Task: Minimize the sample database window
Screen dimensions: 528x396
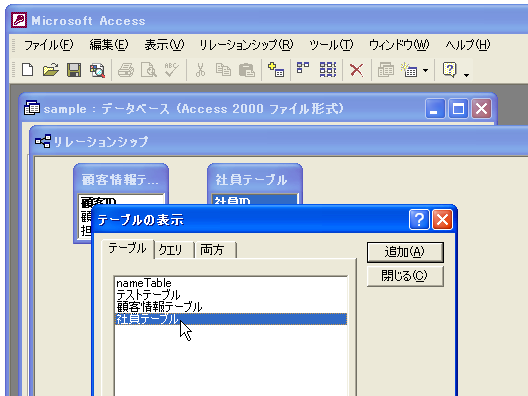Action: pyautogui.click(x=435, y=108)
